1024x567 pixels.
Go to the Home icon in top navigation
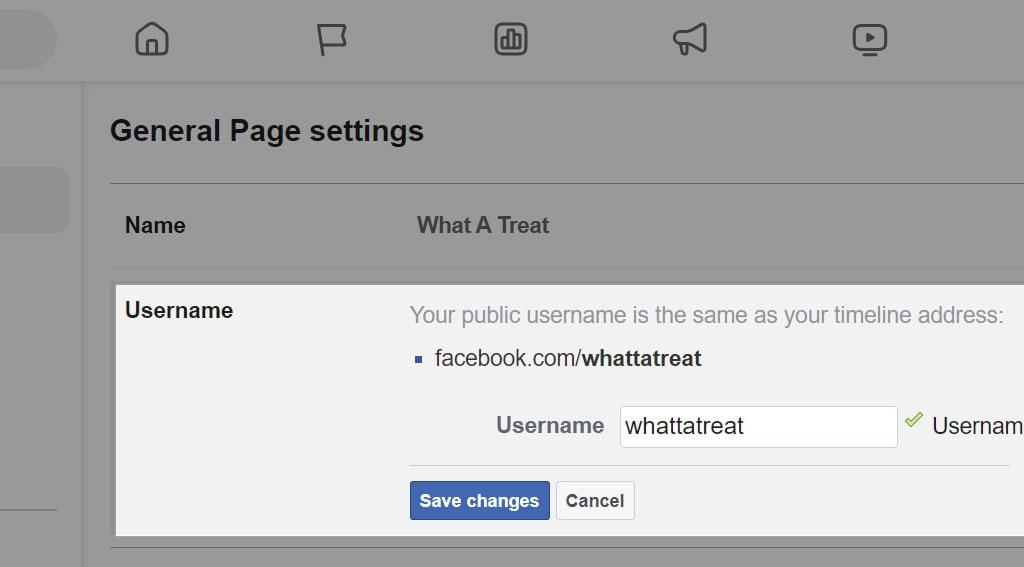[152, 40]
